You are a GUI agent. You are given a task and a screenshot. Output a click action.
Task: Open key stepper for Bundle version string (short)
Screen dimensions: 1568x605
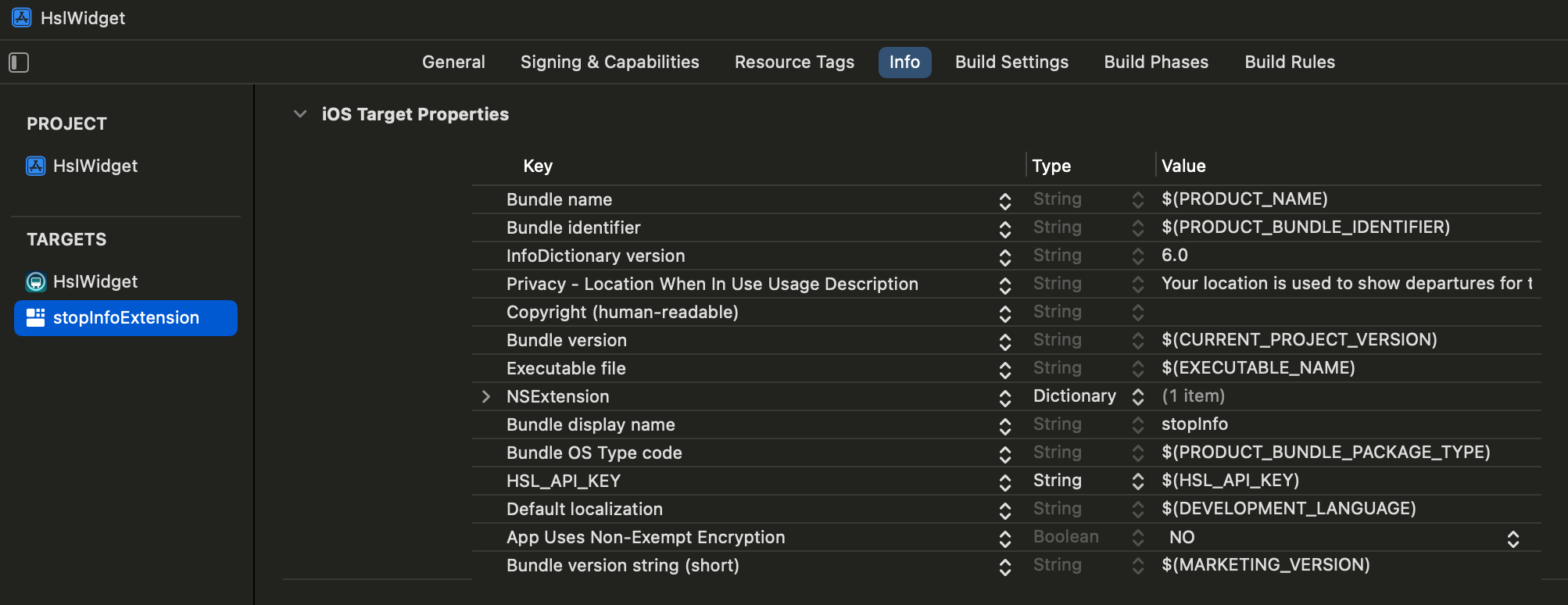coord(1005,567)
